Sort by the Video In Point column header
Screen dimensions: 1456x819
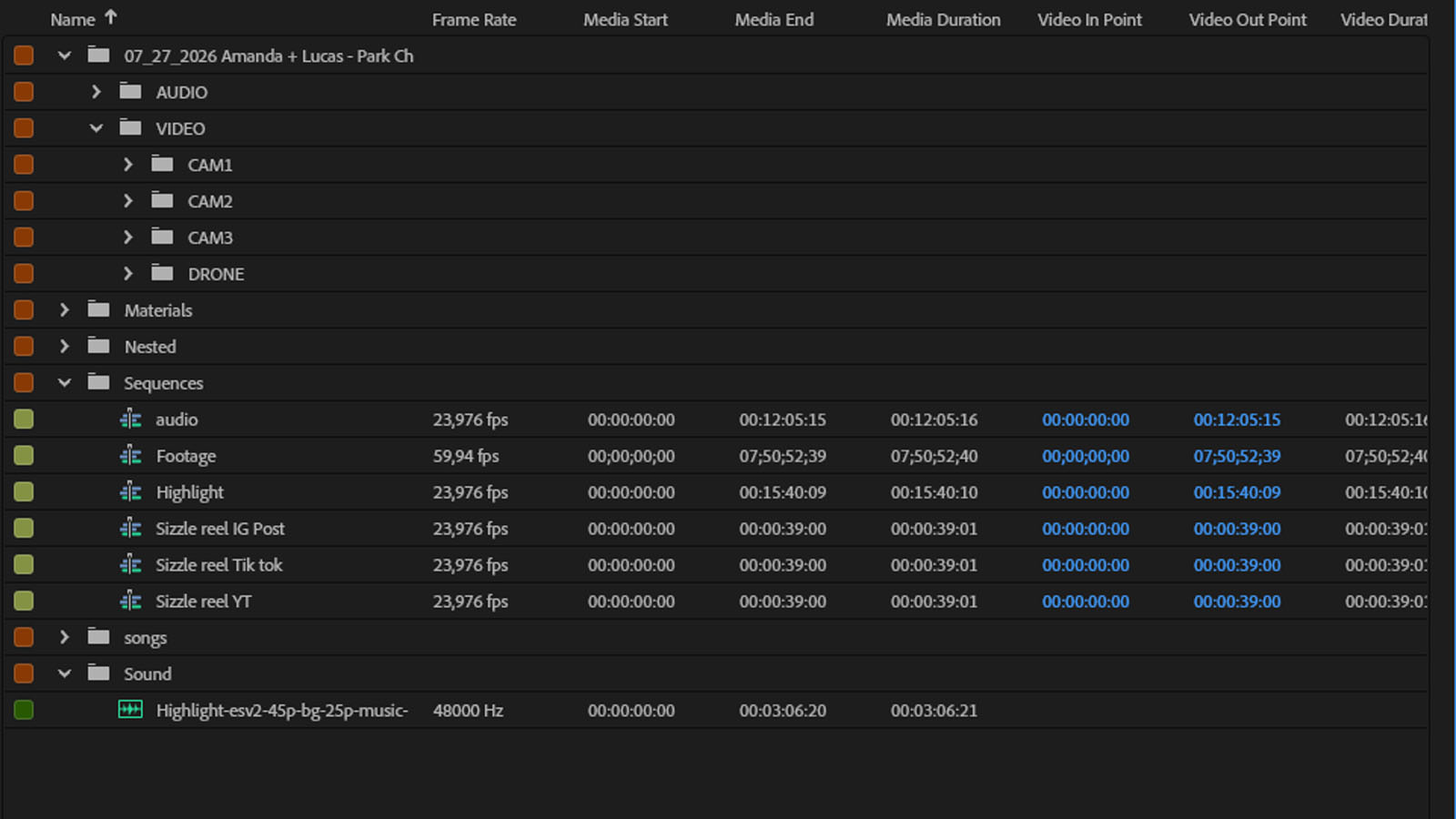tap(1089, 19)
